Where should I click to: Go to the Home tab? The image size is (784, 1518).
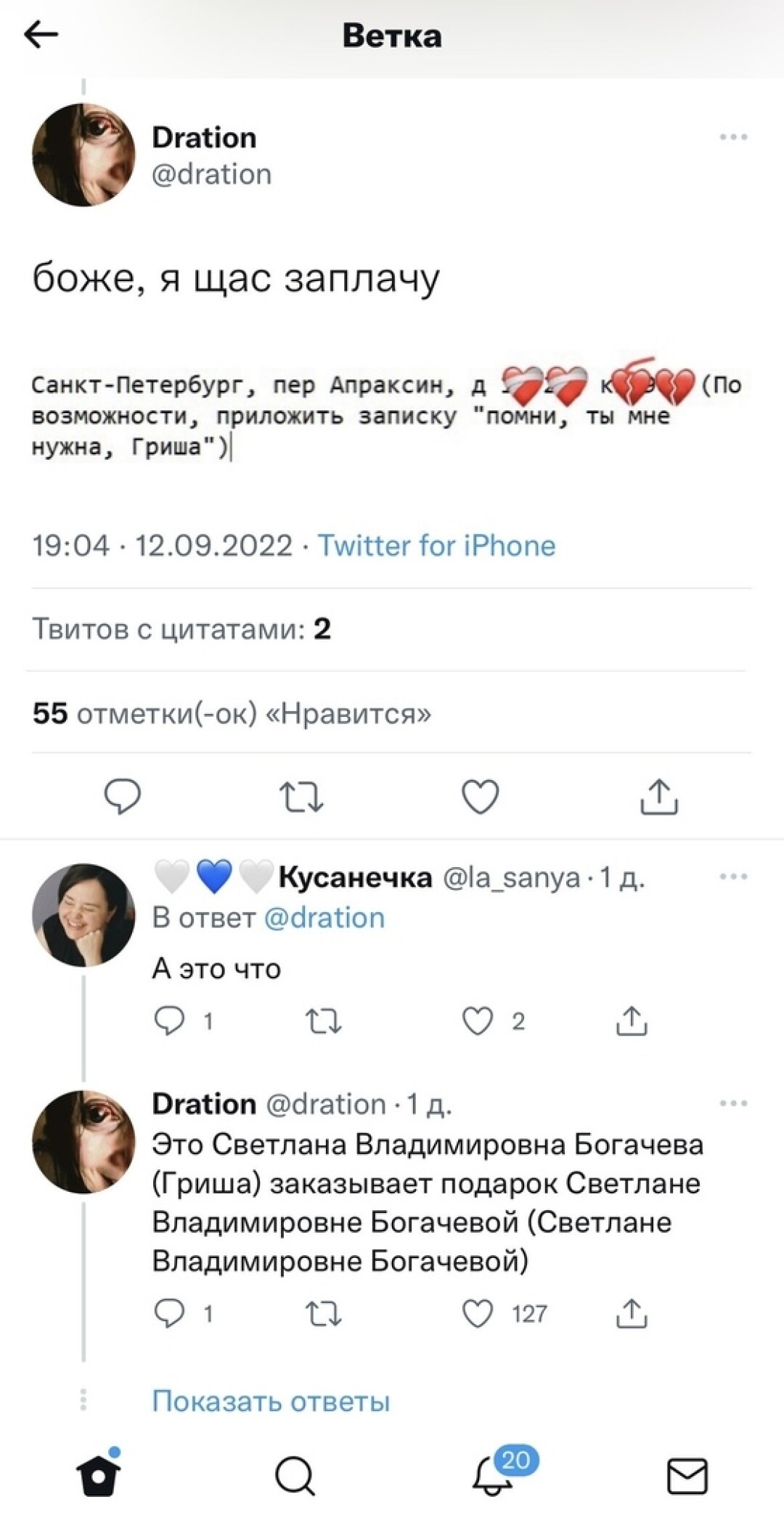99,1475
